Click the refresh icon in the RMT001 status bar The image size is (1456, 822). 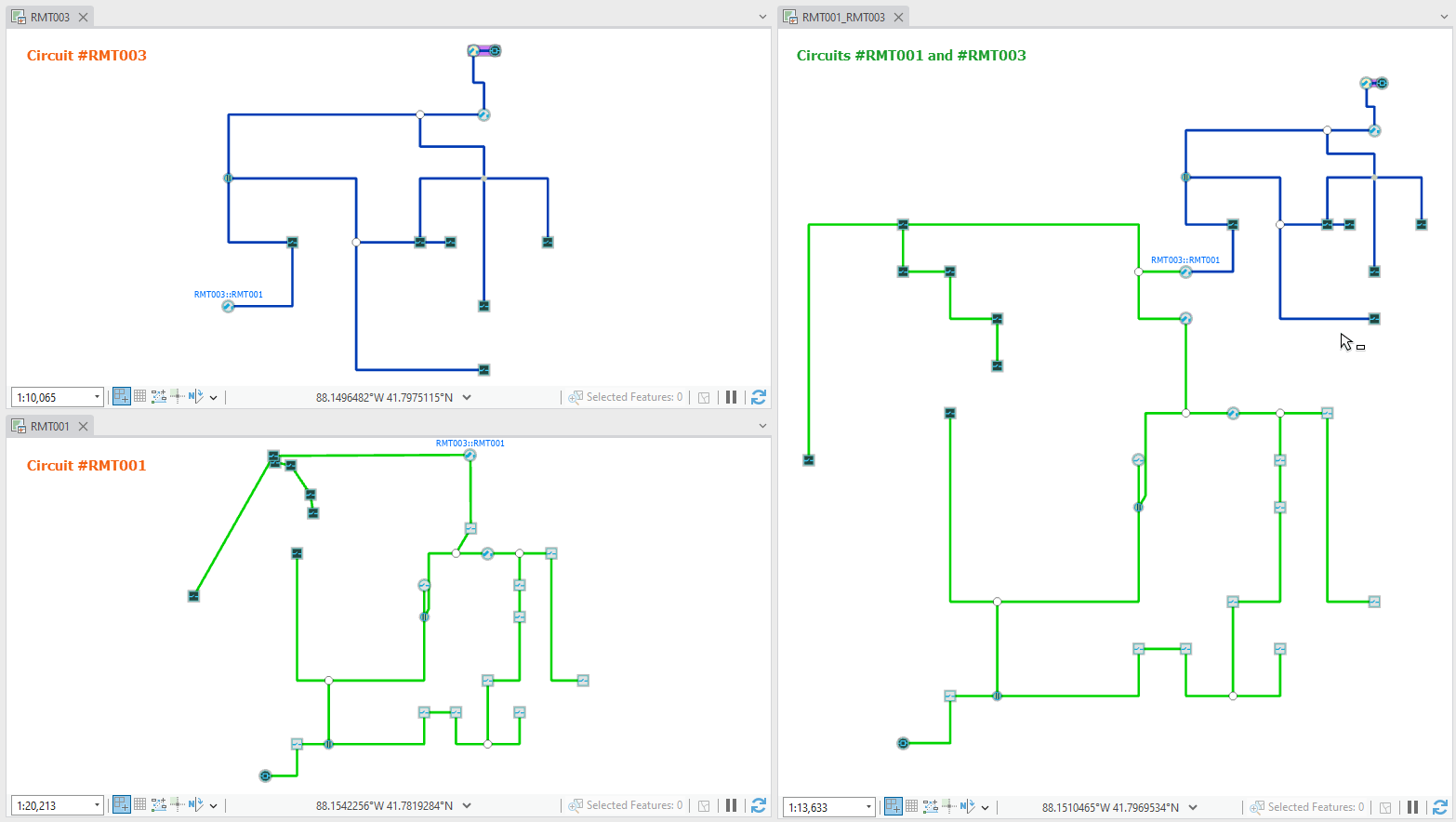(x=759, y=805)
